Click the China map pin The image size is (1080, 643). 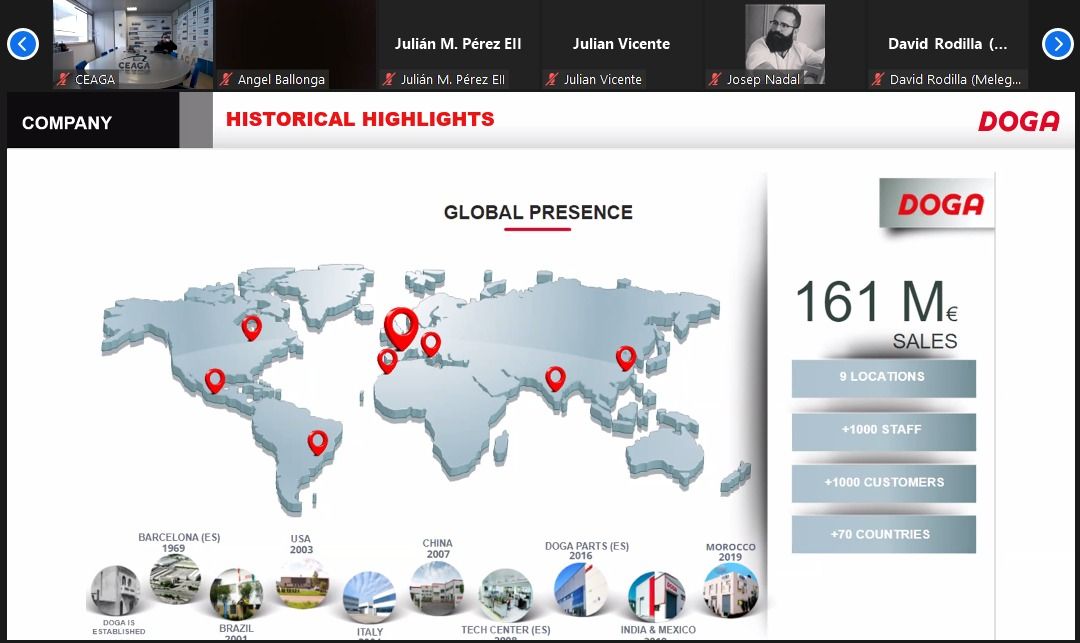(625, 358)
